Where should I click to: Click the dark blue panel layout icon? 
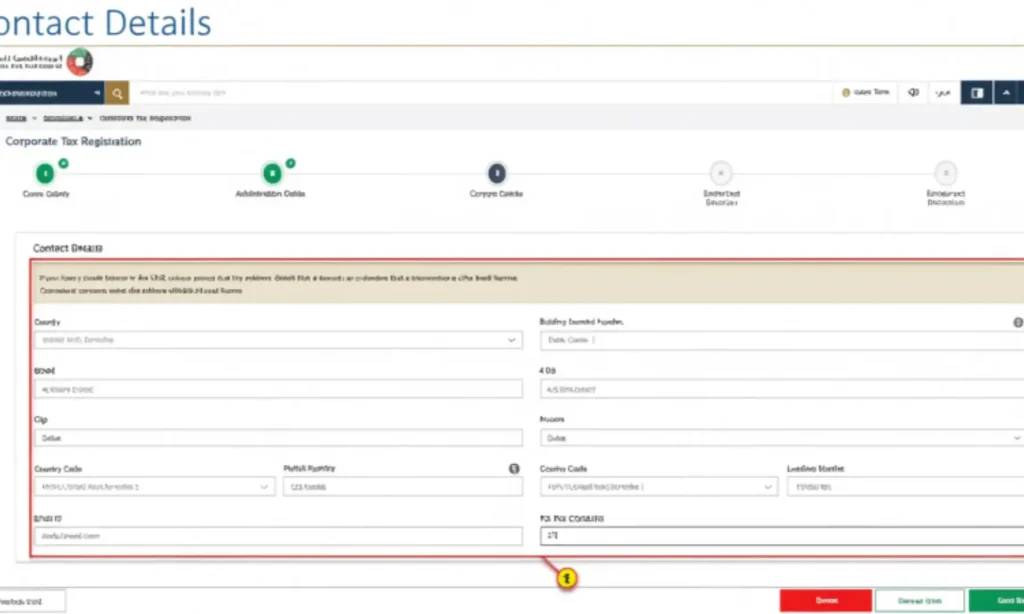(976, 93)
